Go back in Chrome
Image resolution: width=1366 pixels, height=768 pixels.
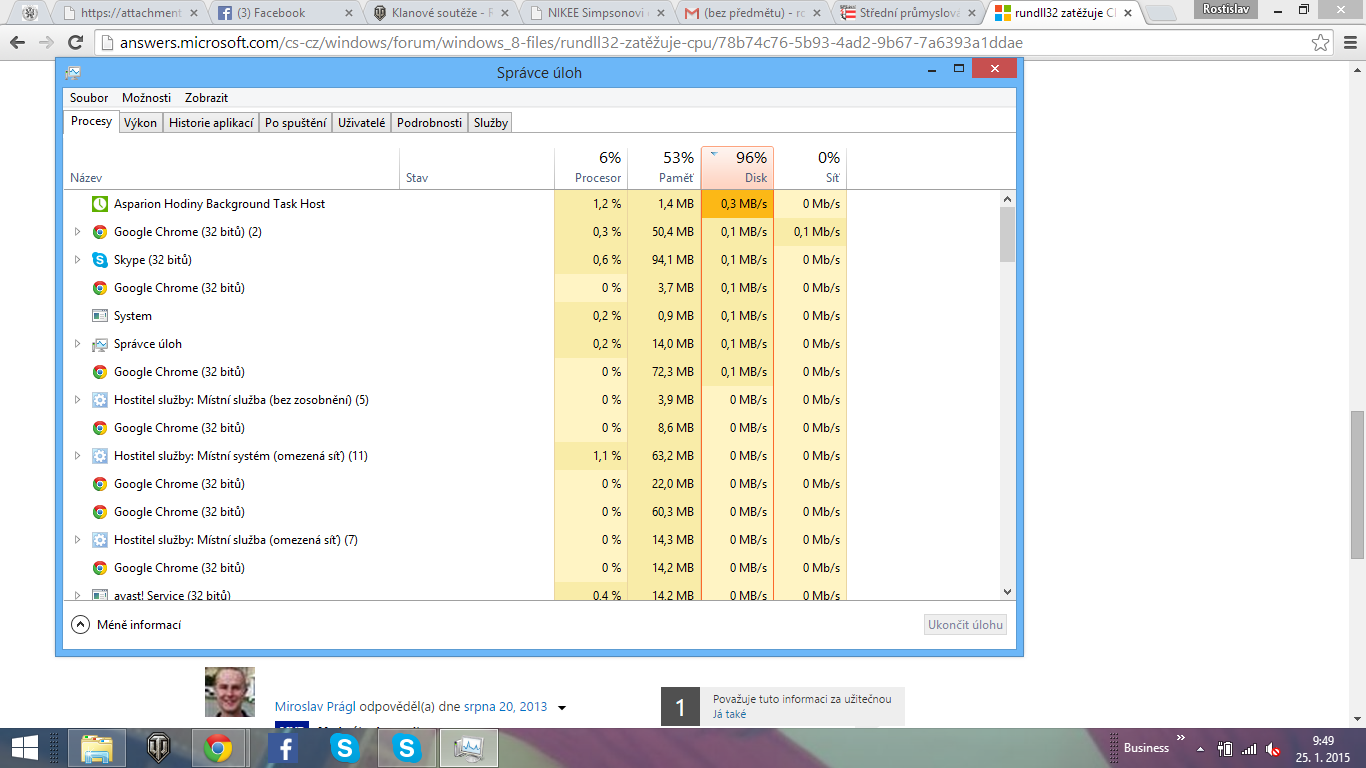[x=18, y=43]
